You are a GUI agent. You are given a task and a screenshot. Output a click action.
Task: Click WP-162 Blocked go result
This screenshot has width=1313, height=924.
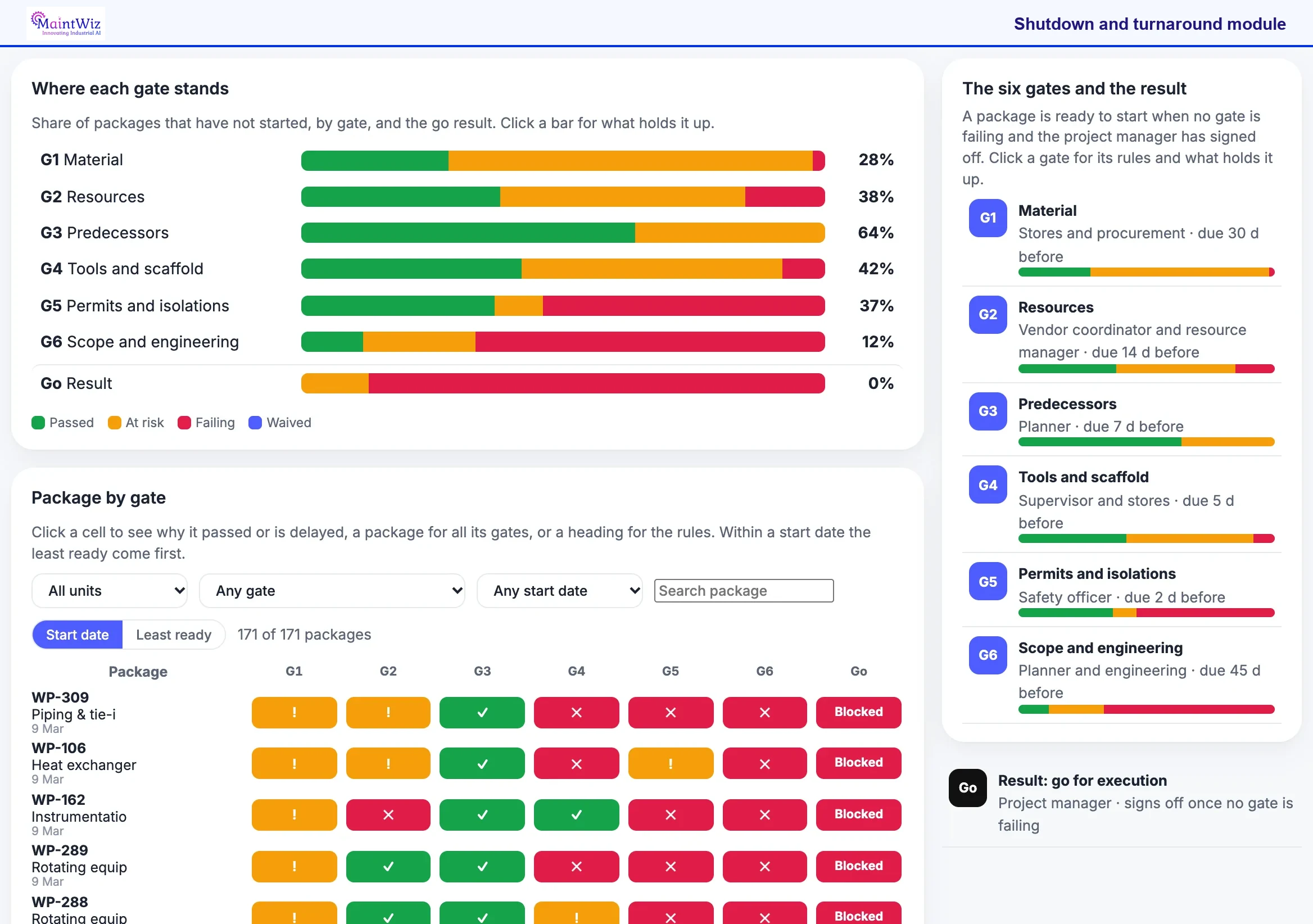point(858,815)
